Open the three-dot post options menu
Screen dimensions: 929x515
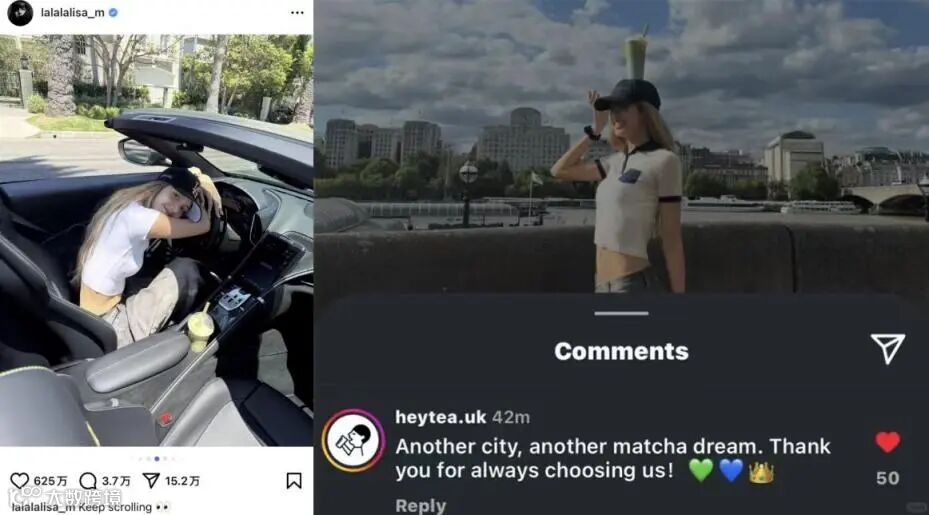pos(297,12)
